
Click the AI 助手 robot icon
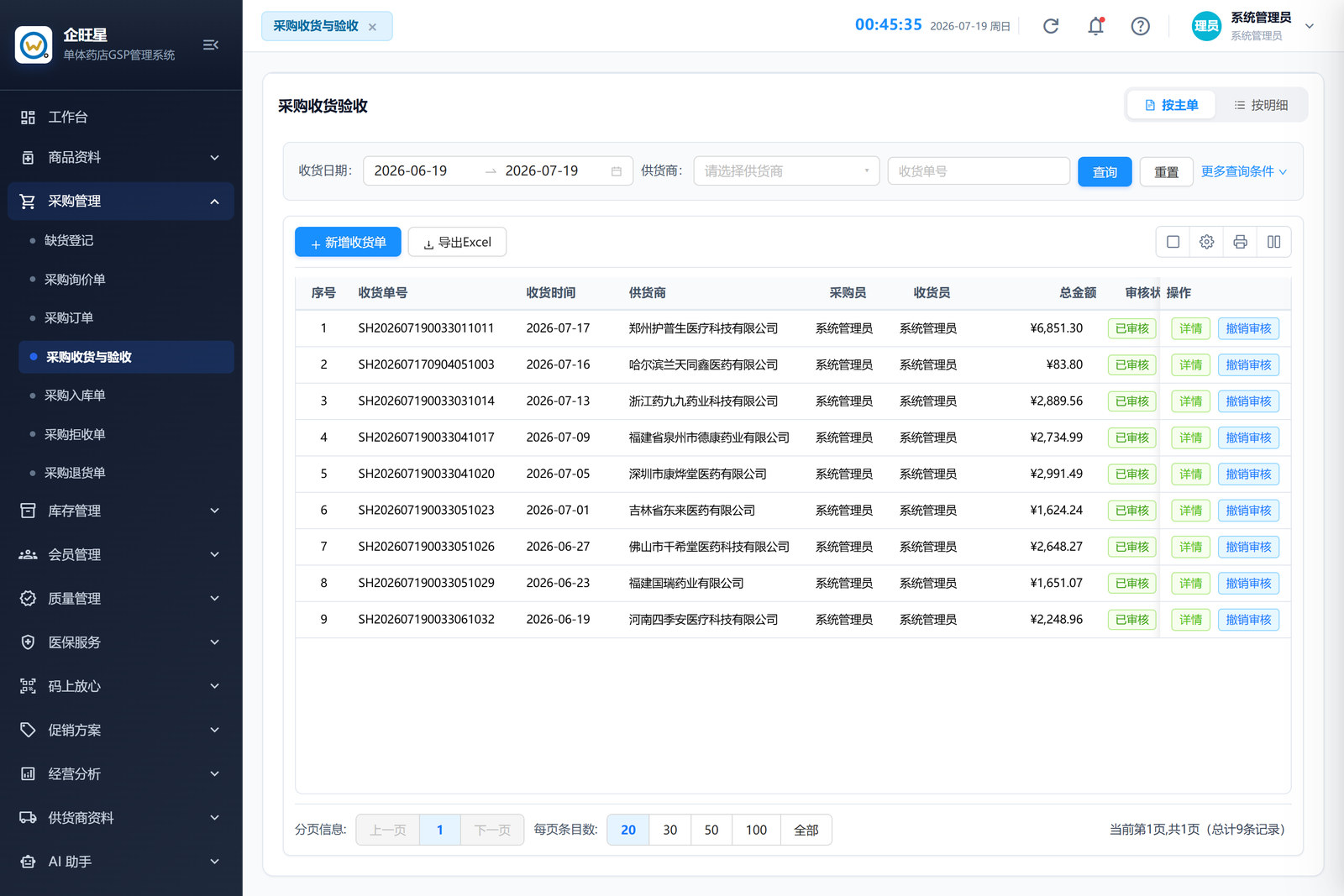point(28,862)
